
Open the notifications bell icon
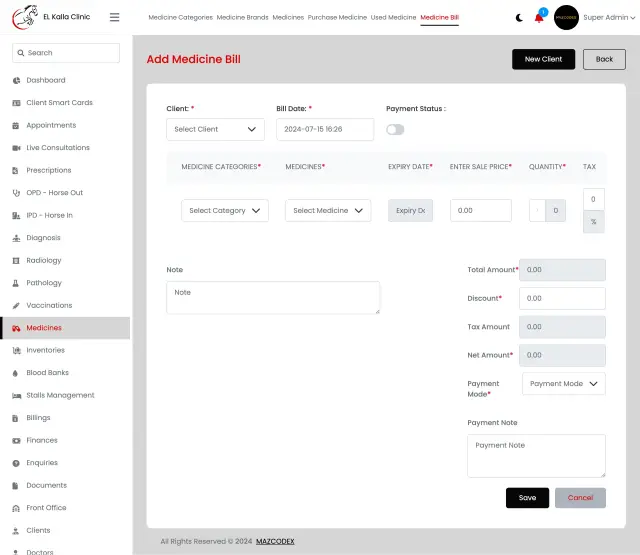(x=539, y=18)
